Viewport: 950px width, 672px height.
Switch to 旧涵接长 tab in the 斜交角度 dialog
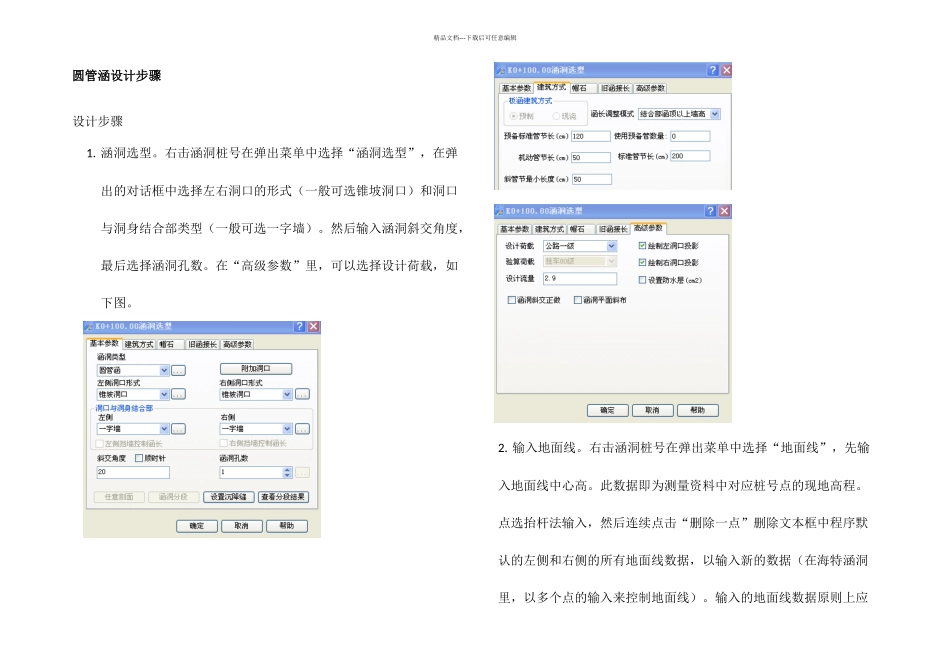pos(202,344)
